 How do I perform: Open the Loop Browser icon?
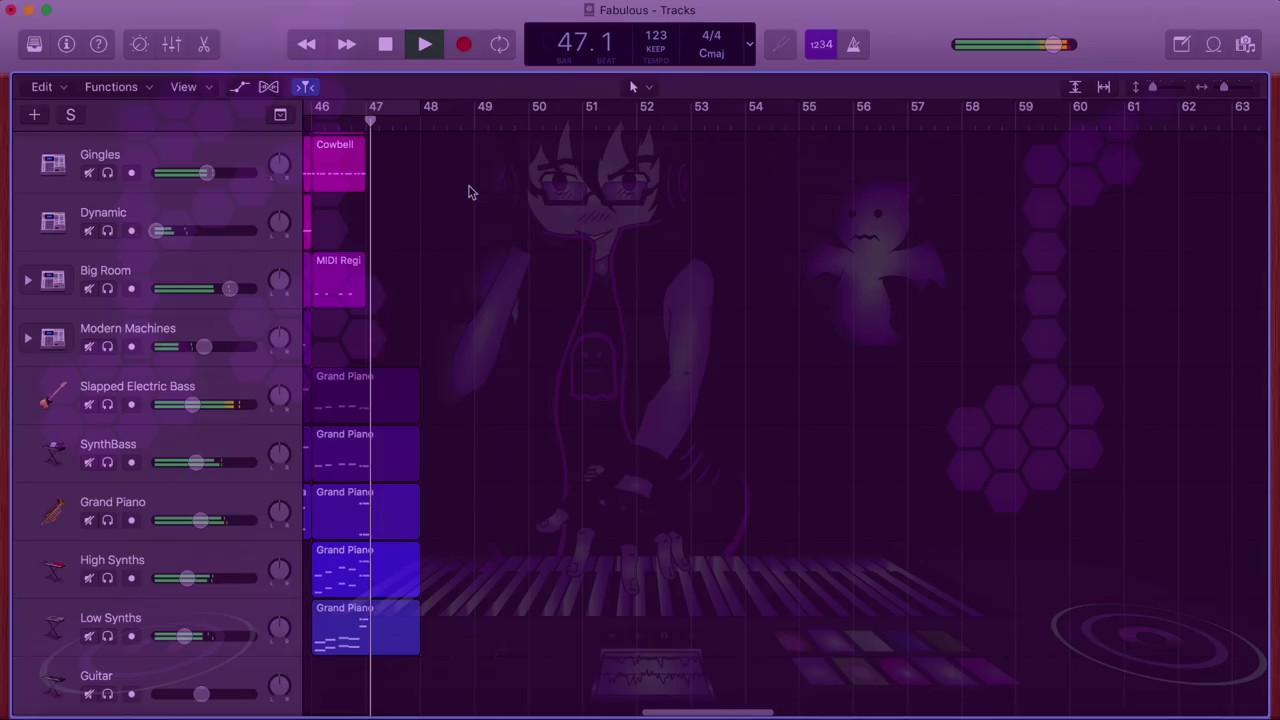tap(1213, 44)
